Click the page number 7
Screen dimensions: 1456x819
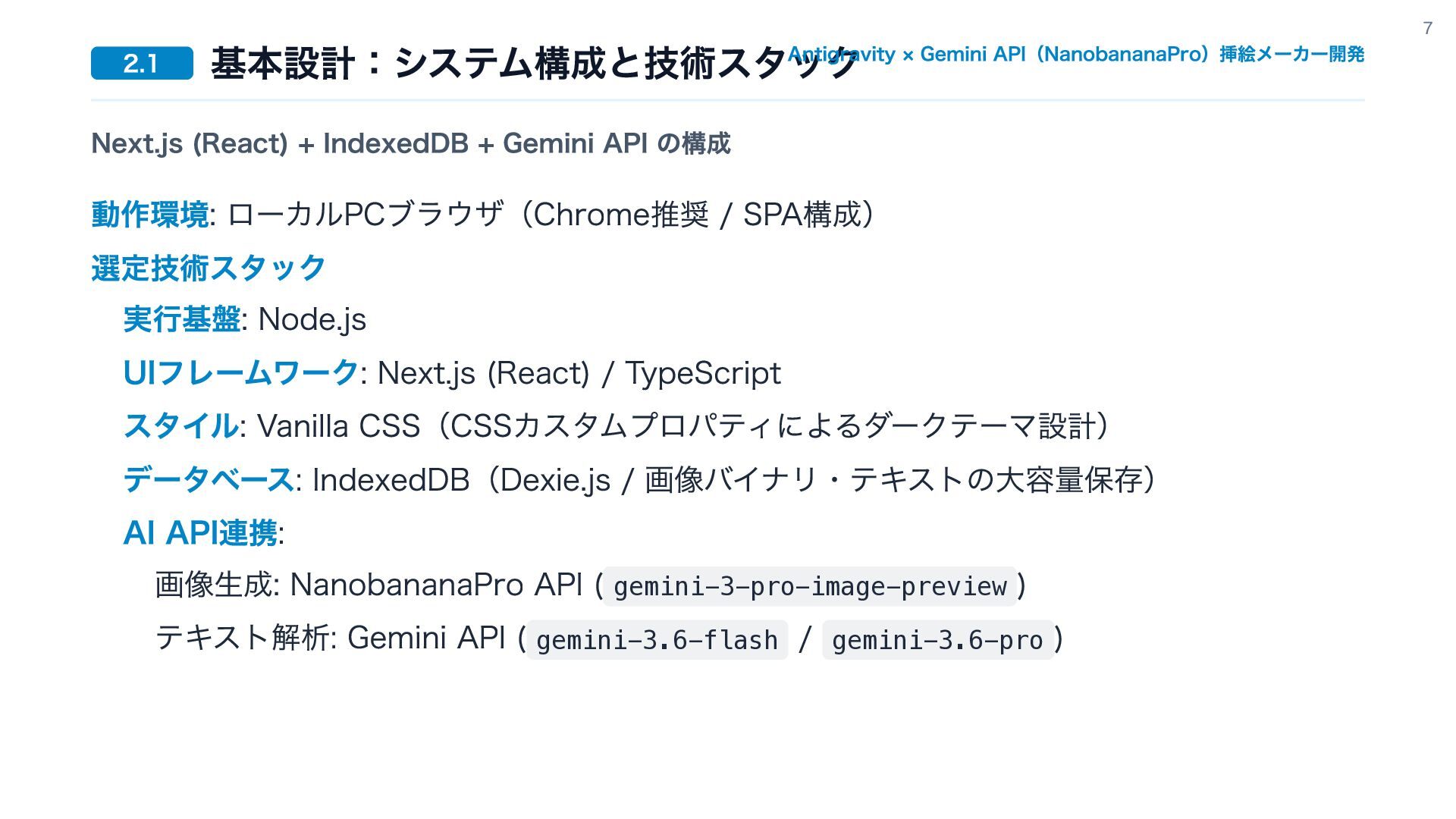[x=1428, y=28]
